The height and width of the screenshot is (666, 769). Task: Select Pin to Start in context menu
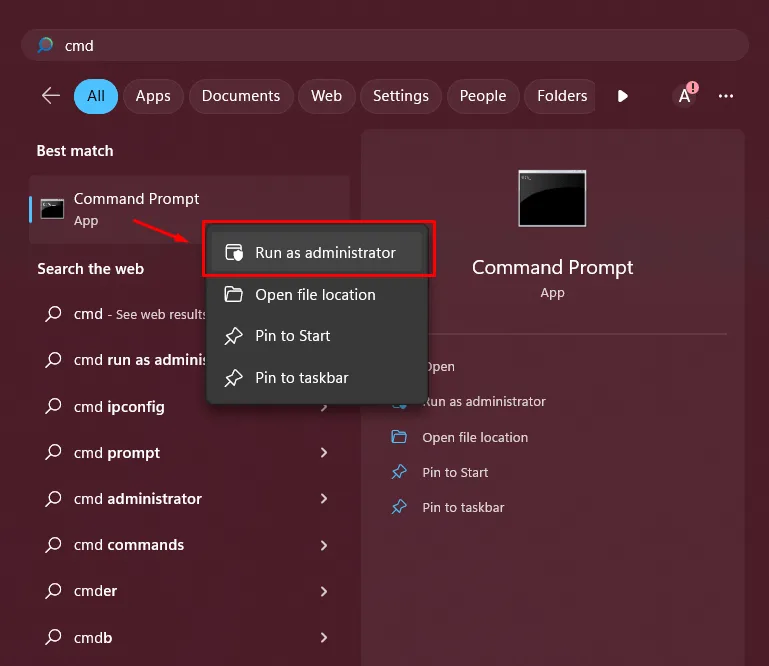[x=292, y=336]
